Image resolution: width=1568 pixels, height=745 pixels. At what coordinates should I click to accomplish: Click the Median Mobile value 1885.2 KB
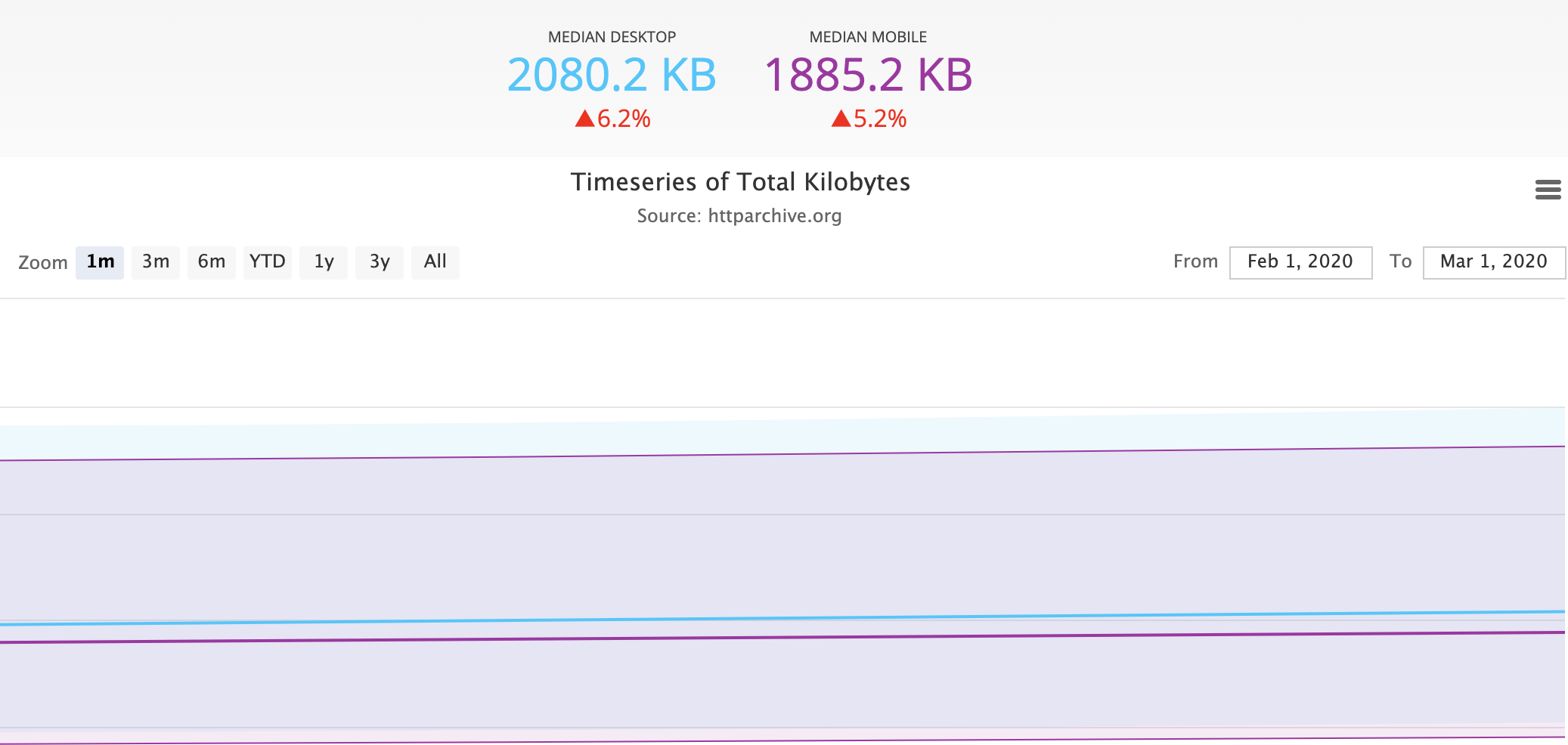[868, 75]
